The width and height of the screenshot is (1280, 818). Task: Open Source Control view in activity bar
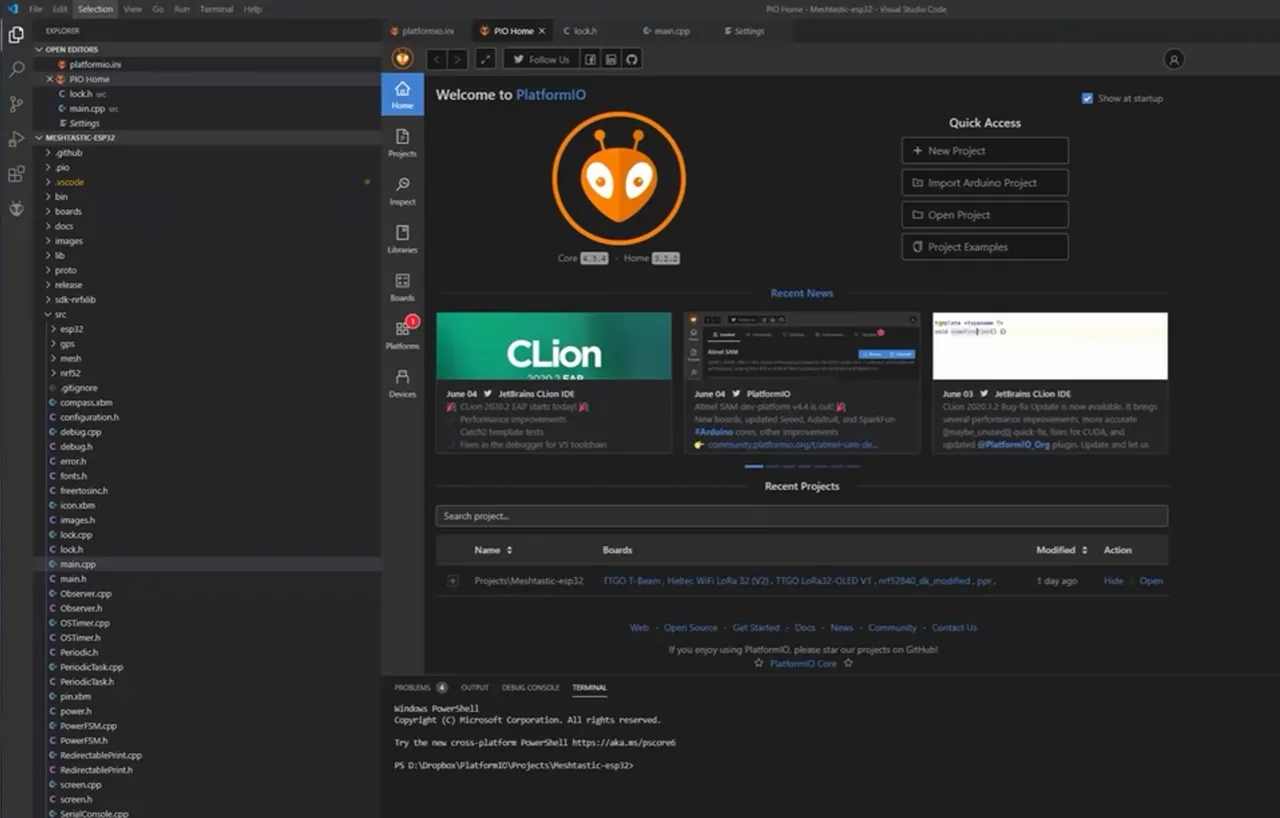point(16,104)
